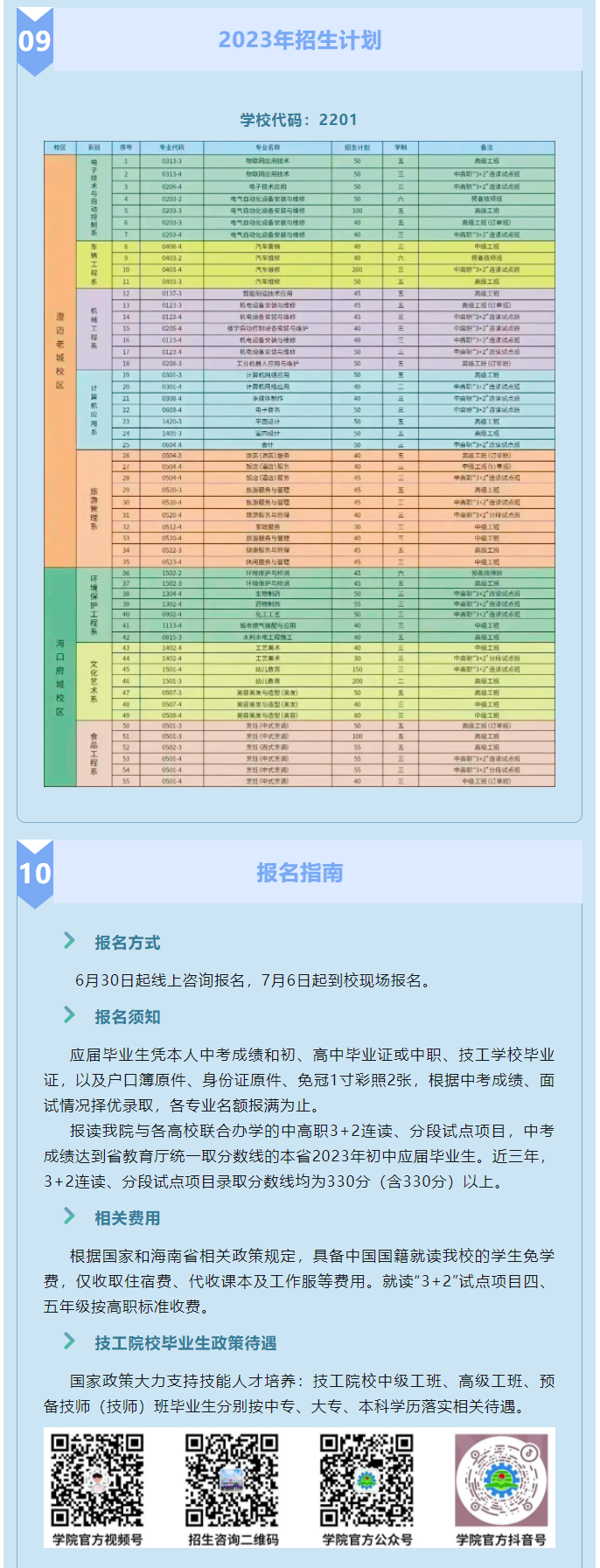Viewport: 600px width, 1568px height.
Task: Click the major code 1113-4 cell
Action: pyautogui.click(x=171, y=625)
